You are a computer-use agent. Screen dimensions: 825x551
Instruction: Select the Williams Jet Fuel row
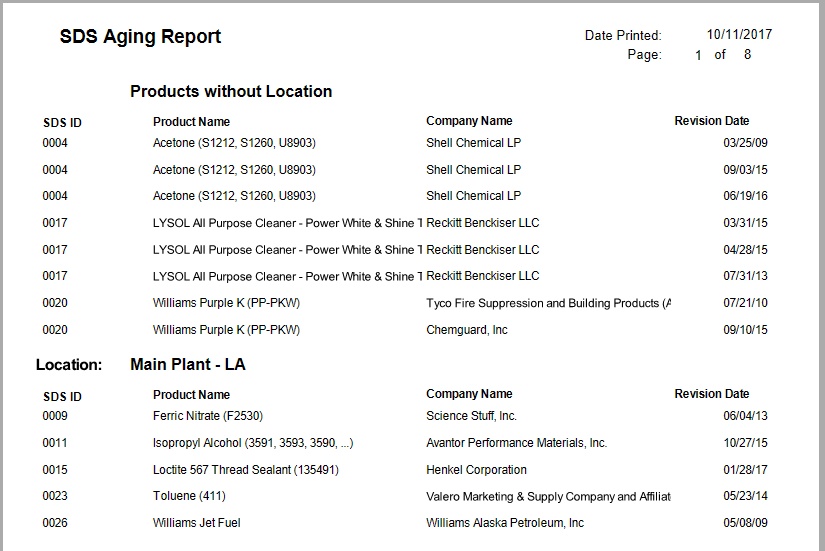tap(405, 523)
